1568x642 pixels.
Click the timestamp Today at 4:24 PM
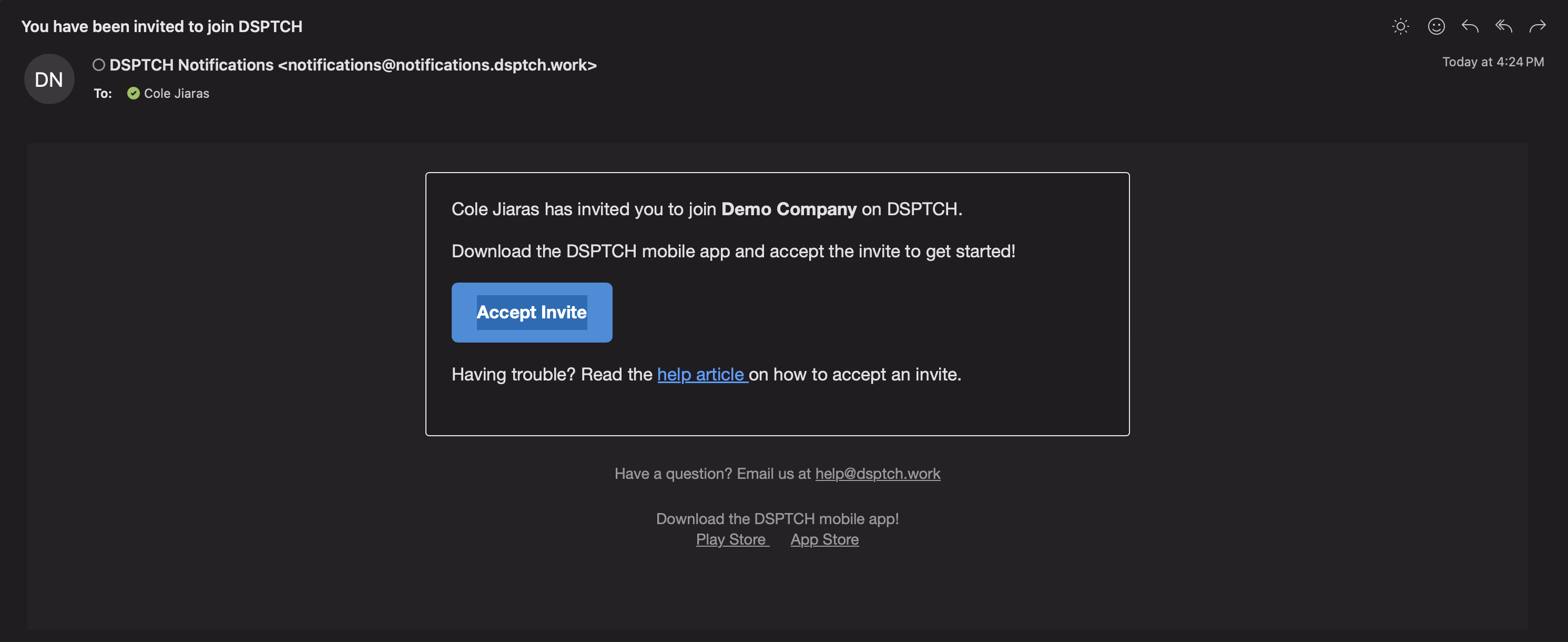click(x=1492, y=62)
